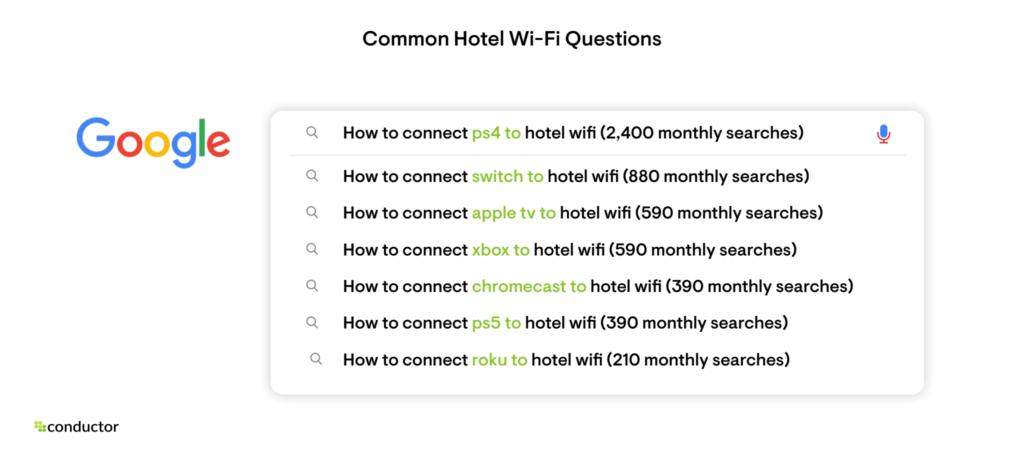Click magnifier icon next to xbox suggestion

[x=312, y=249]
